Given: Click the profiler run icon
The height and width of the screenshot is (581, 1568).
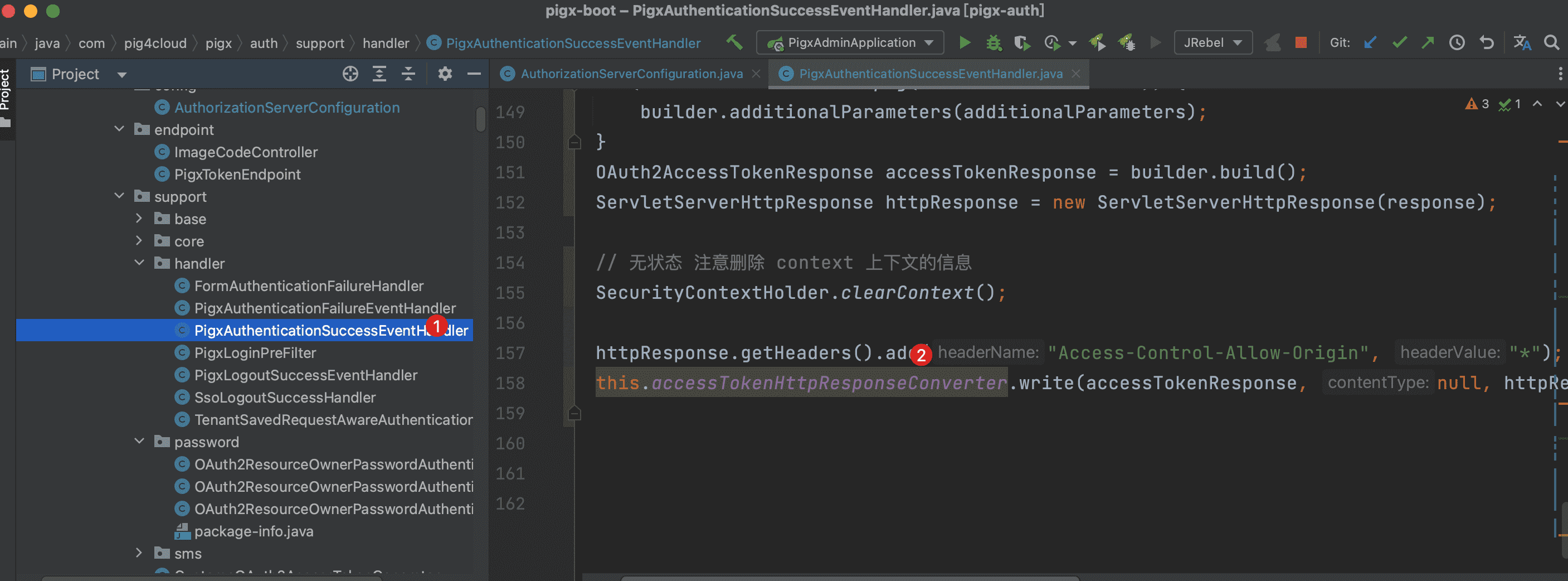Looking at the screenshot, I should point(1053,42).
